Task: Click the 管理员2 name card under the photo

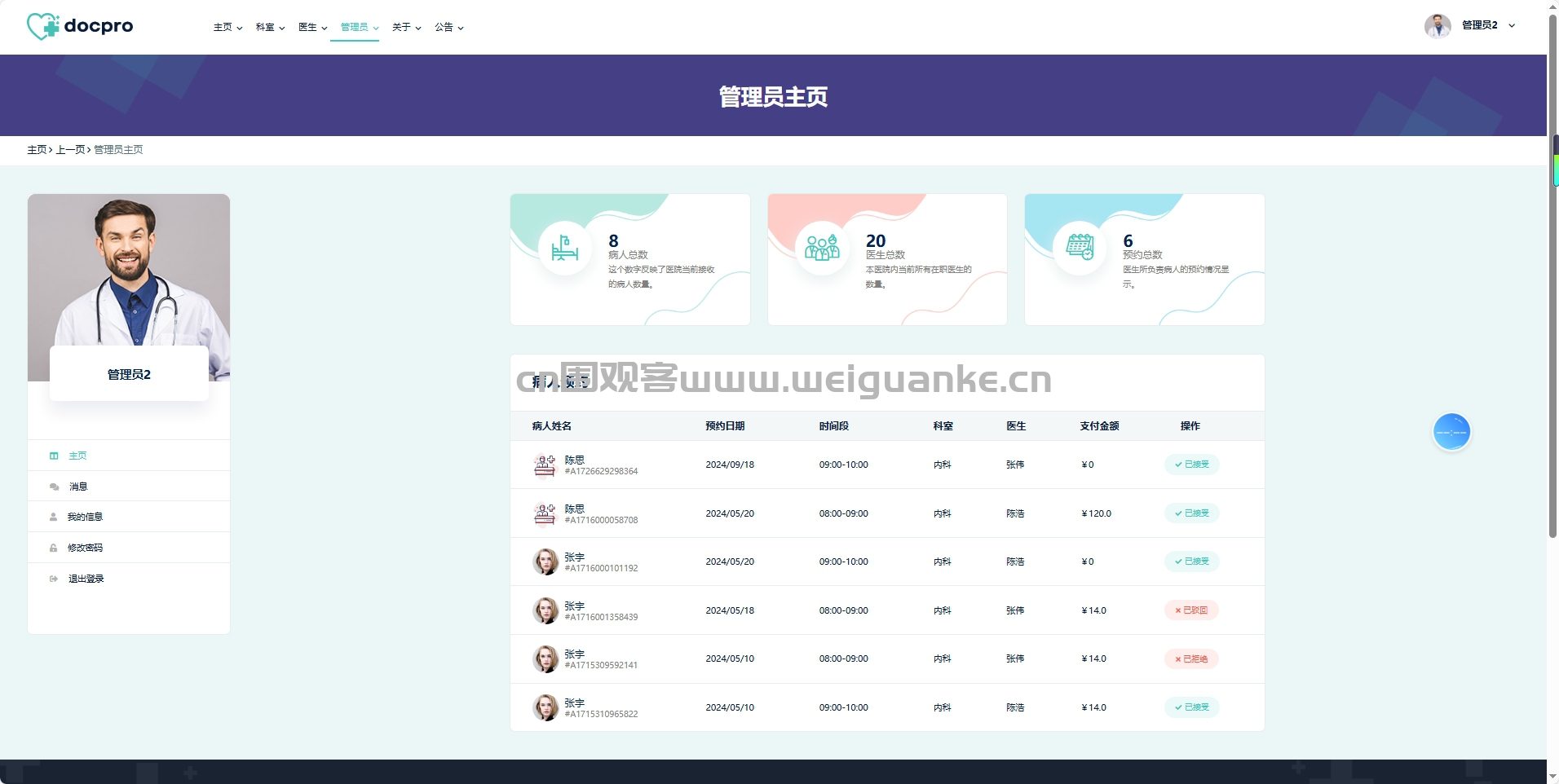Action: 129,374
